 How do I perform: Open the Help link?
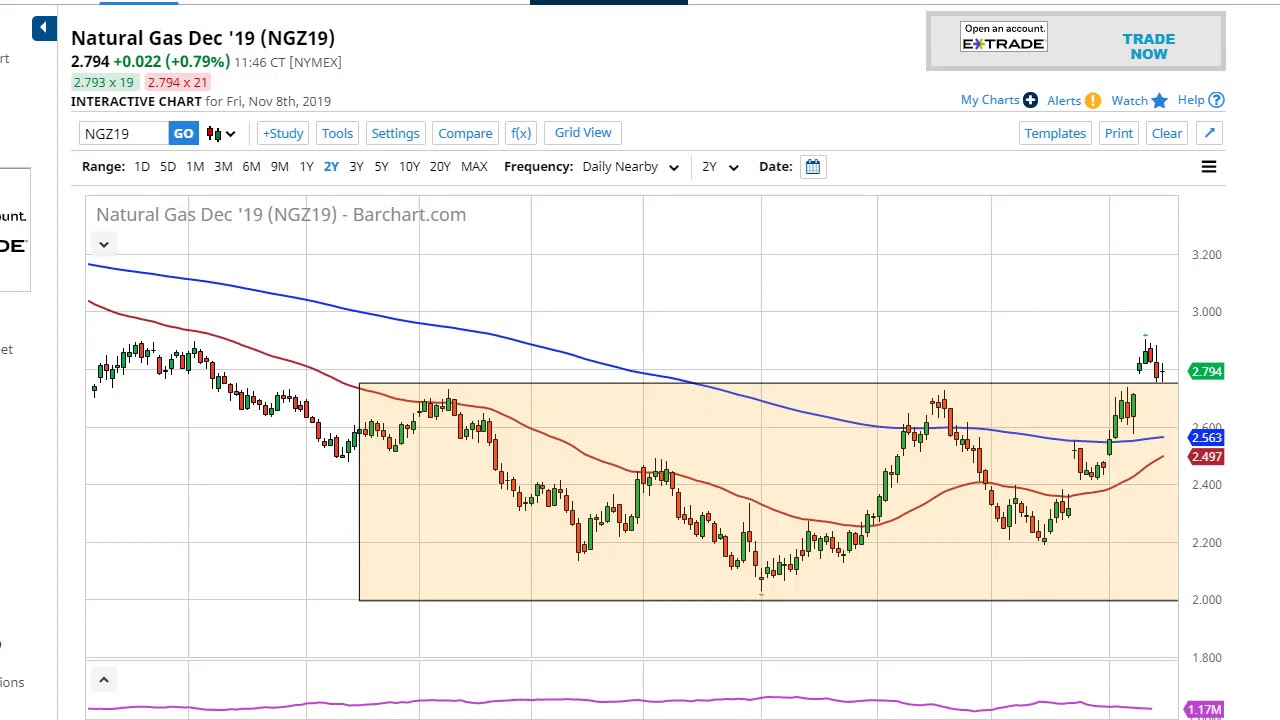tap(1191, 100)
